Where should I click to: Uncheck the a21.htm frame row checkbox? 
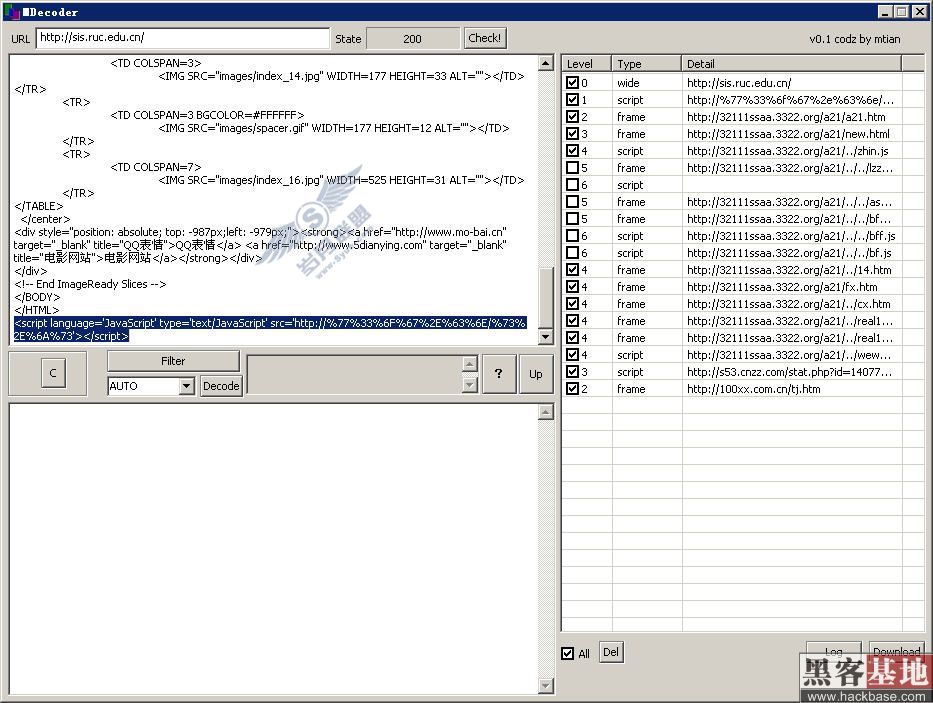click(x=572, y=117)
